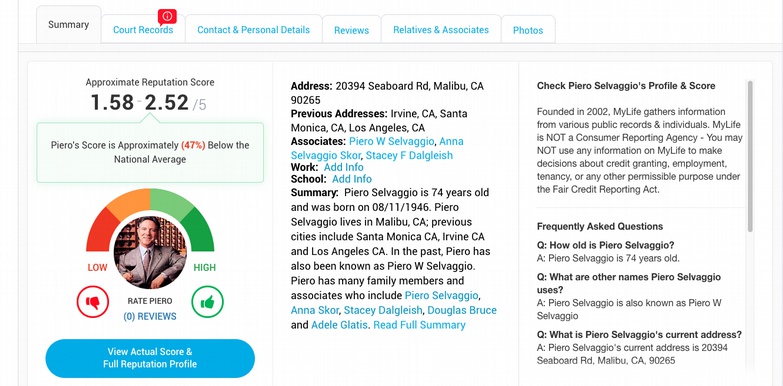Open the Summary tab
The image size is (783, 386).
tap(68, 24)
